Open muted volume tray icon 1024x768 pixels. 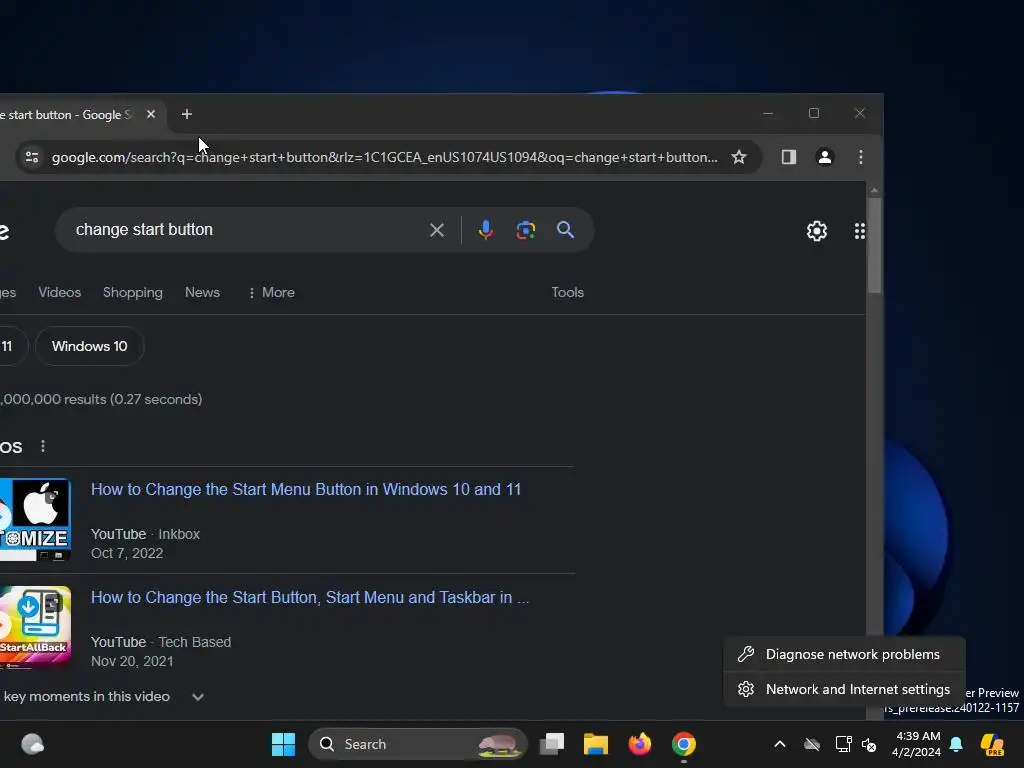click(869, 744)
